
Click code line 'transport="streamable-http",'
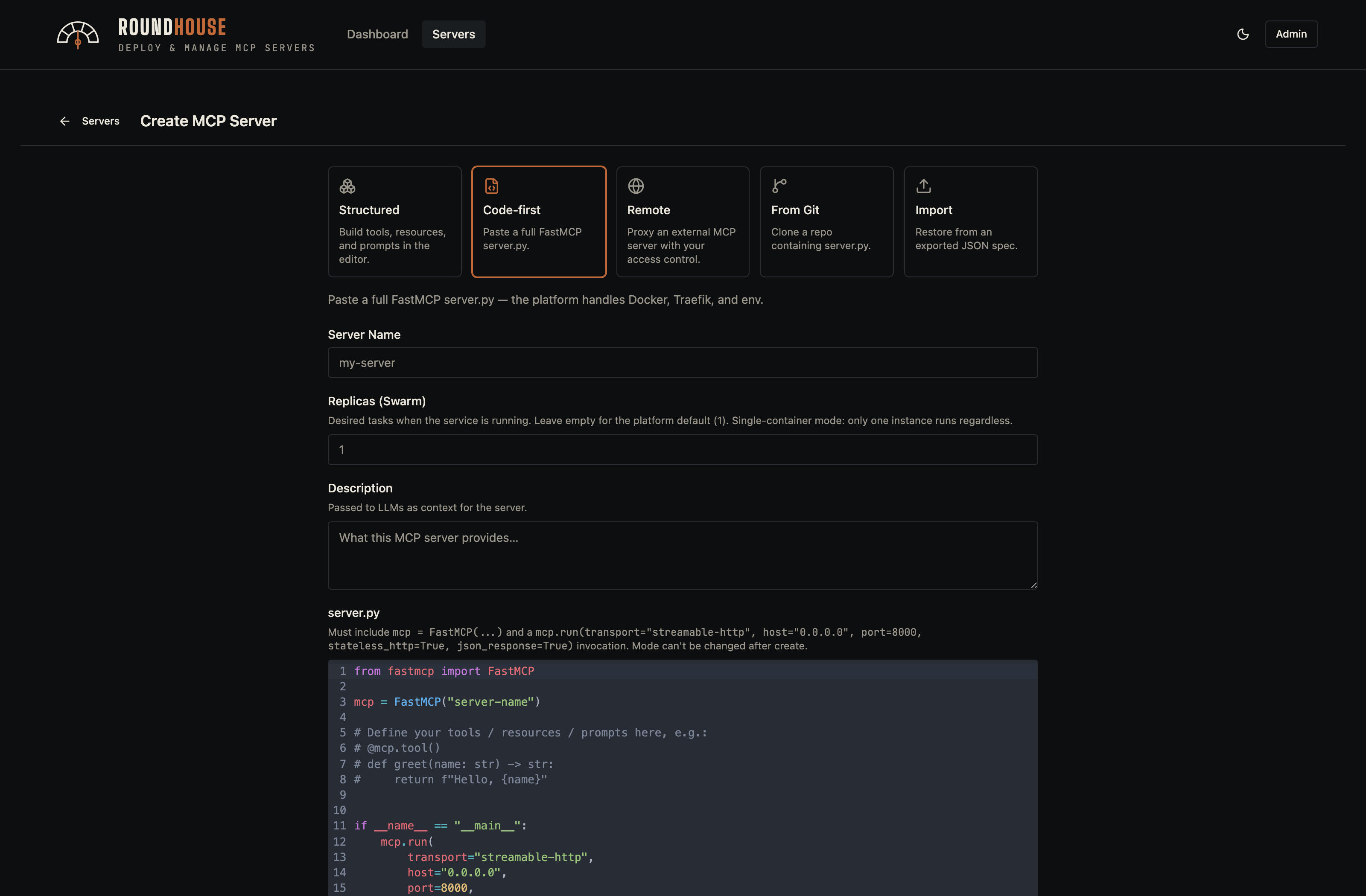(x=500, y=857)
